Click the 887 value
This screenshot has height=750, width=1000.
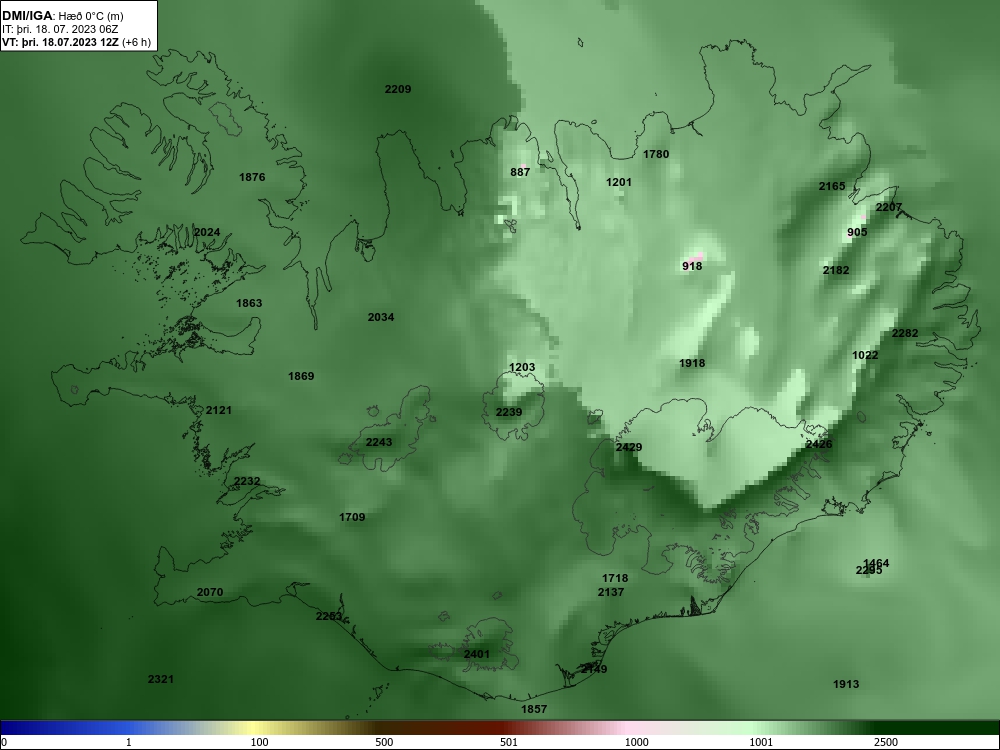point(520,172)
